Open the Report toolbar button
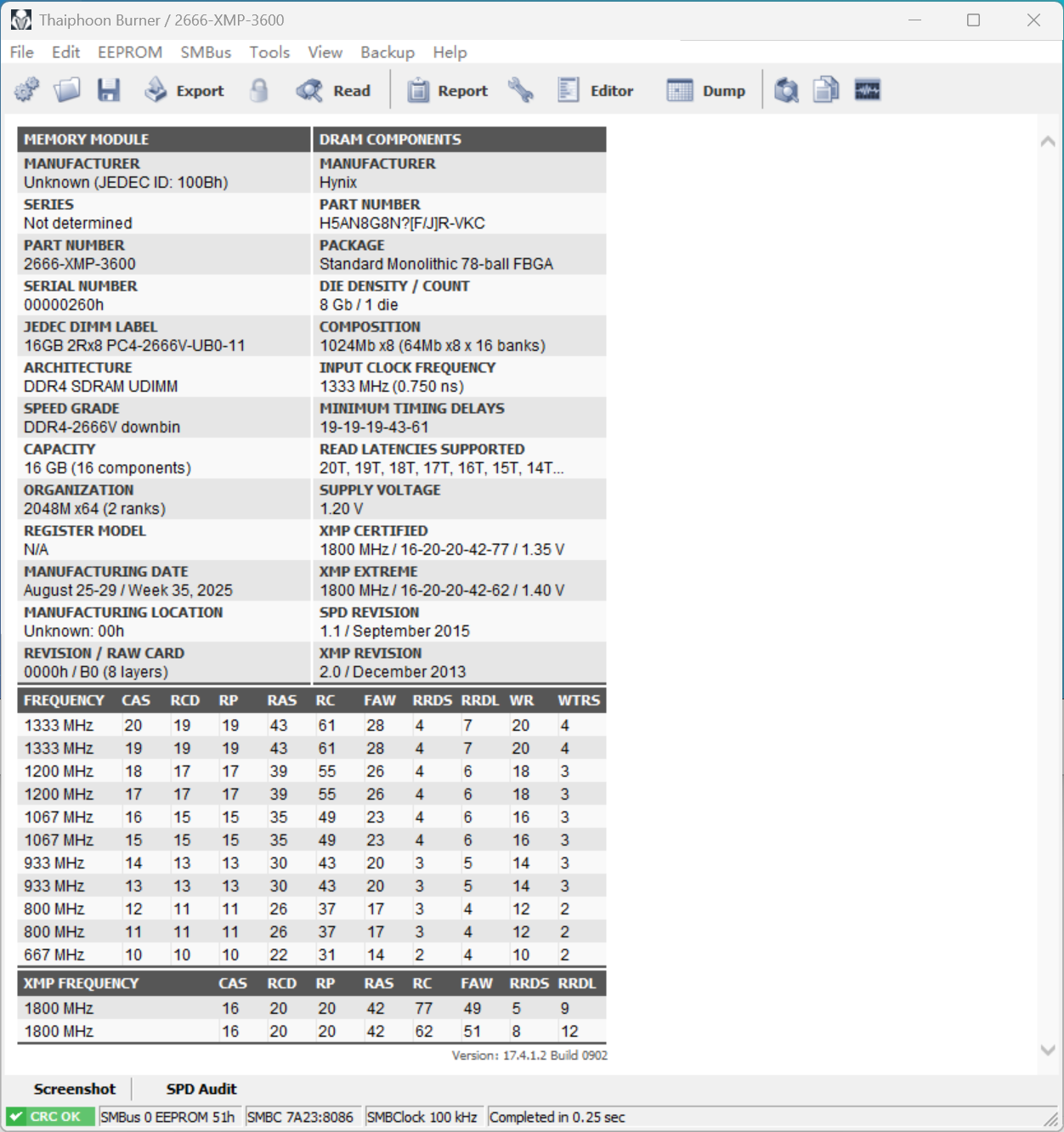Image resolution: width=1064 pixels, height=1132 pixels. (447, 90)
